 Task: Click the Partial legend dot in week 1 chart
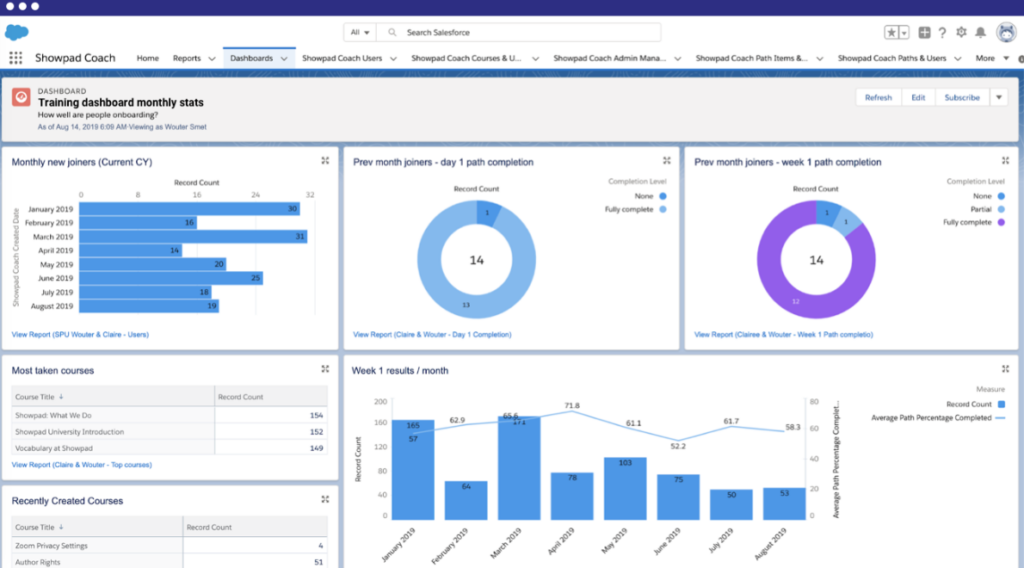(x=1001, y=209)
